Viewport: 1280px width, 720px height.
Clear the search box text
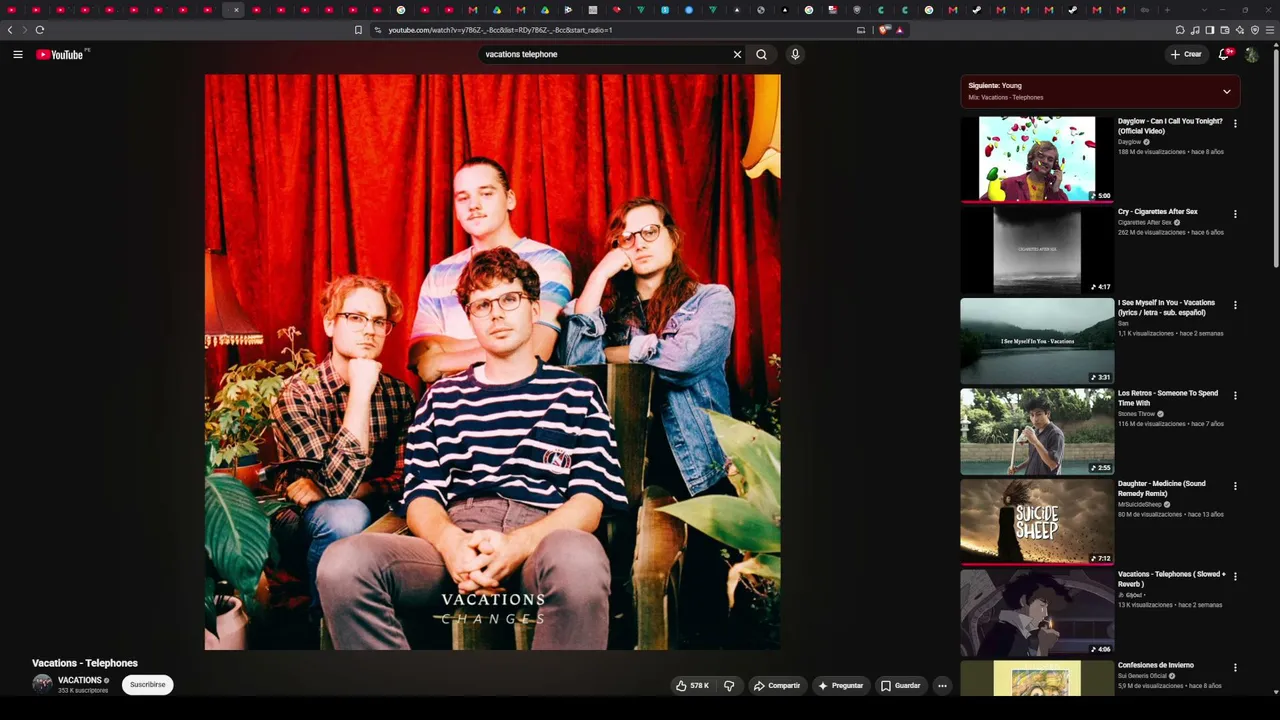coord(737,54)
